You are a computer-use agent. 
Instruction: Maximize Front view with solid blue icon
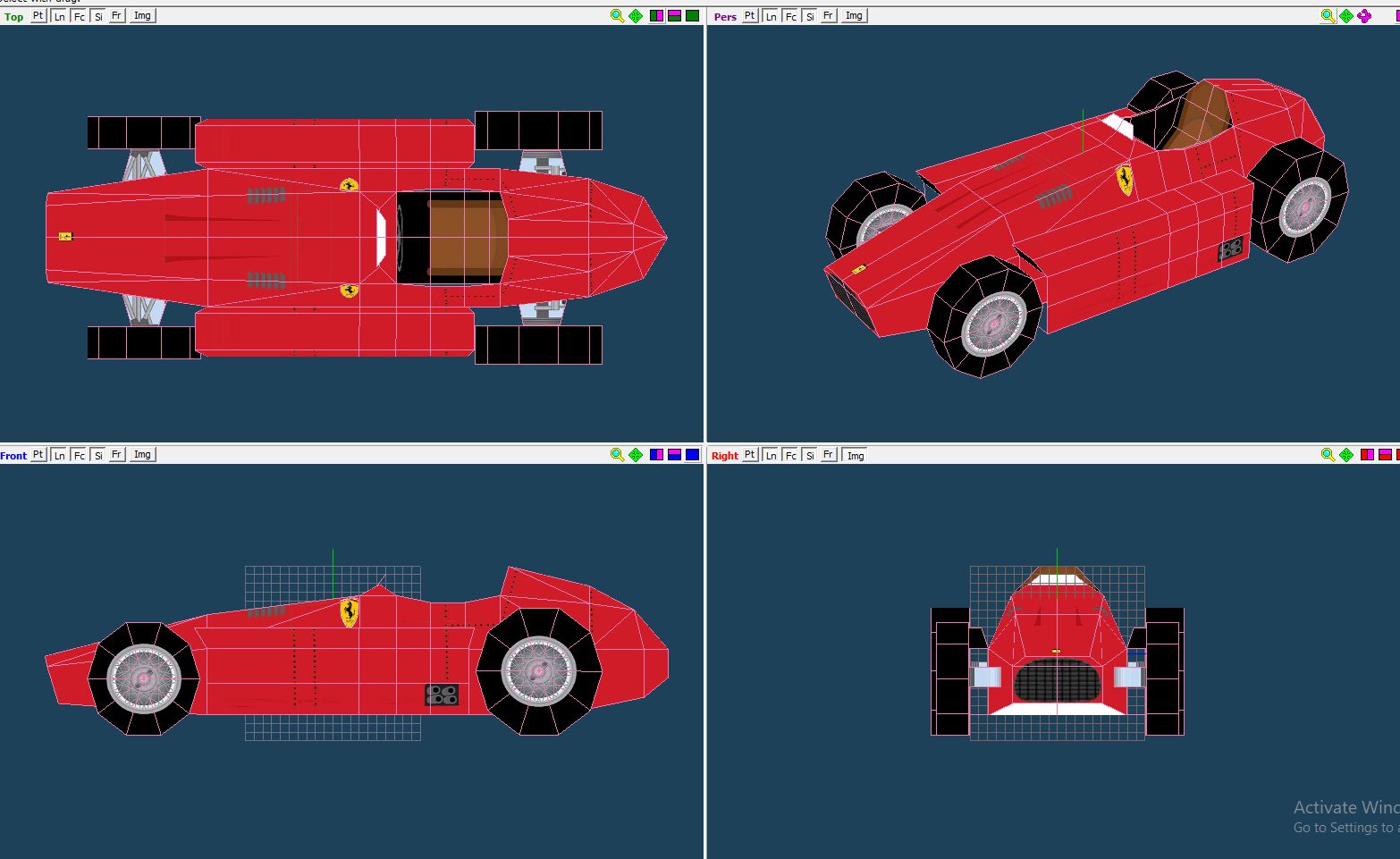[x=692, y=455]
